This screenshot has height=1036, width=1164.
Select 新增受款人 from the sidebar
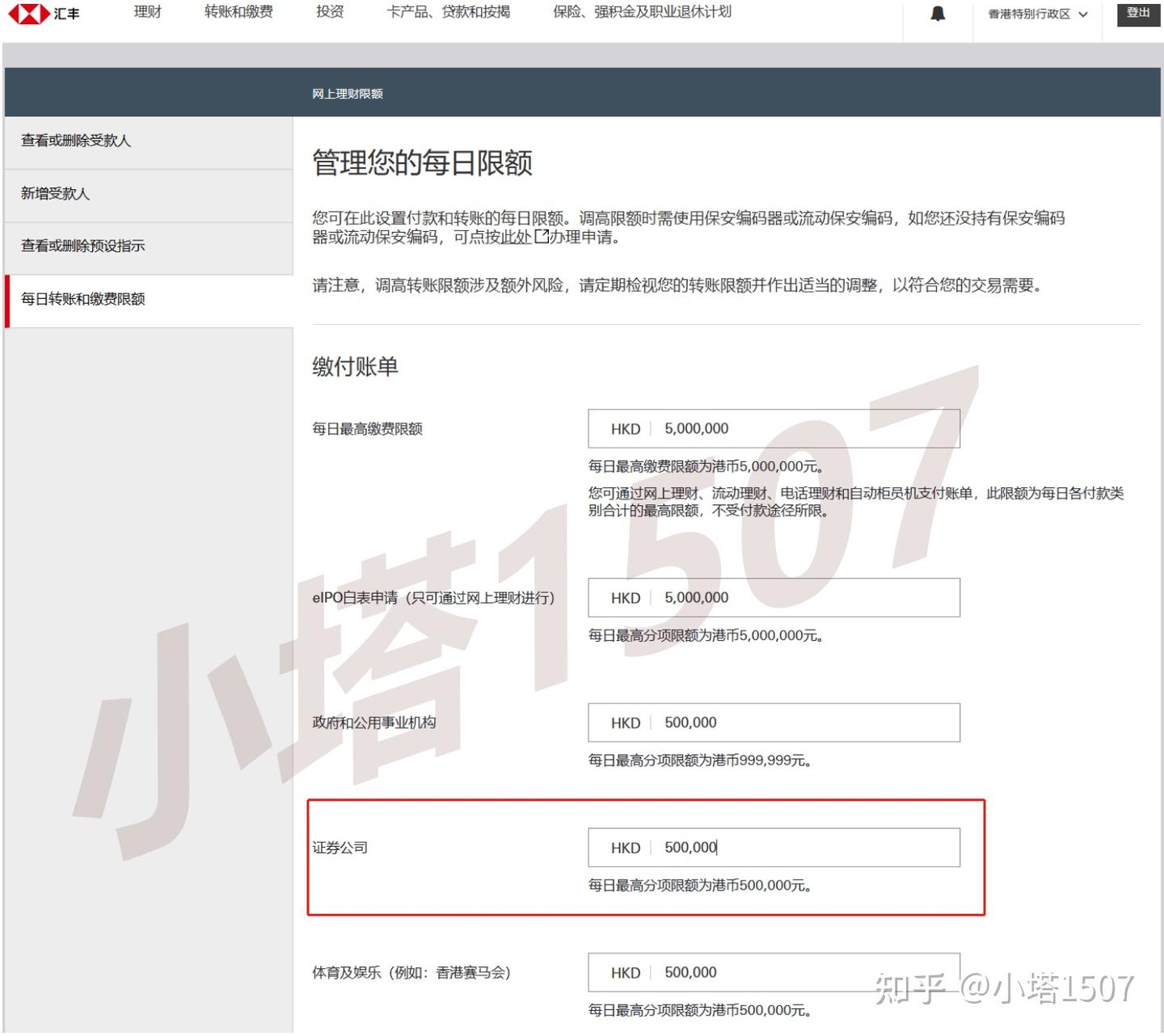point(57,194)
